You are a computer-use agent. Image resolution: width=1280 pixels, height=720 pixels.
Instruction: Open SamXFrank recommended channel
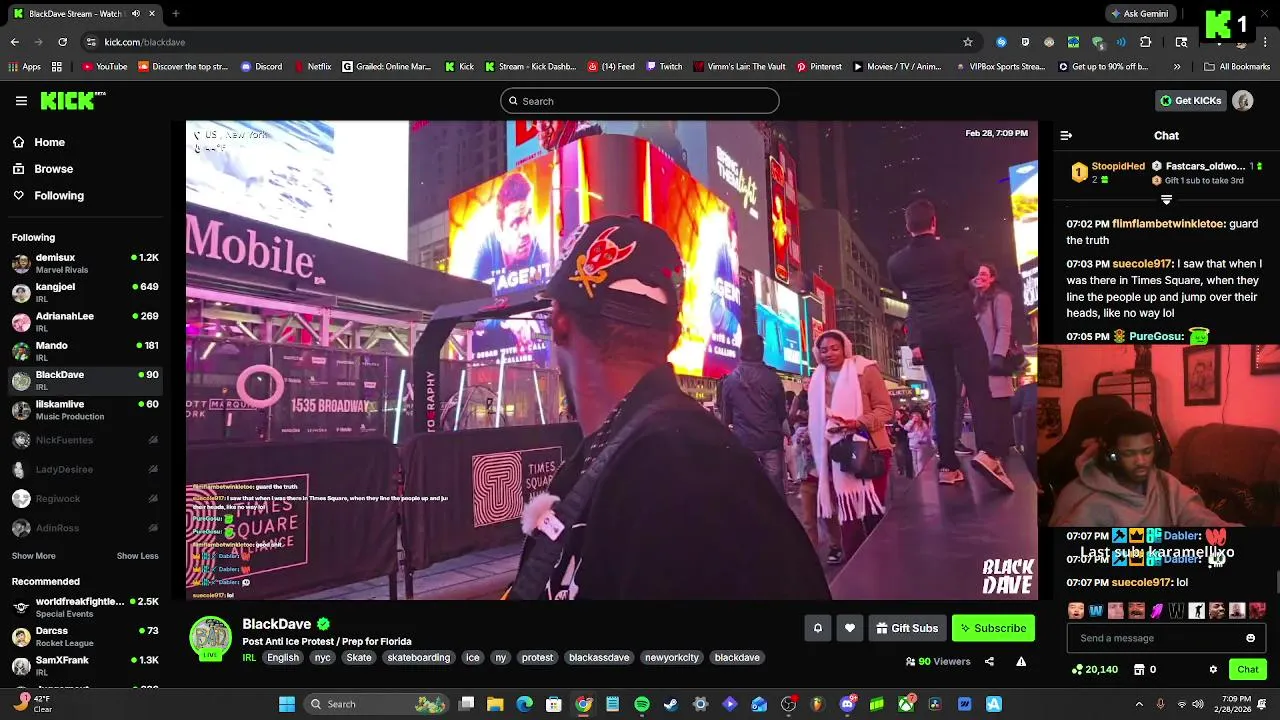pos(85,666)
